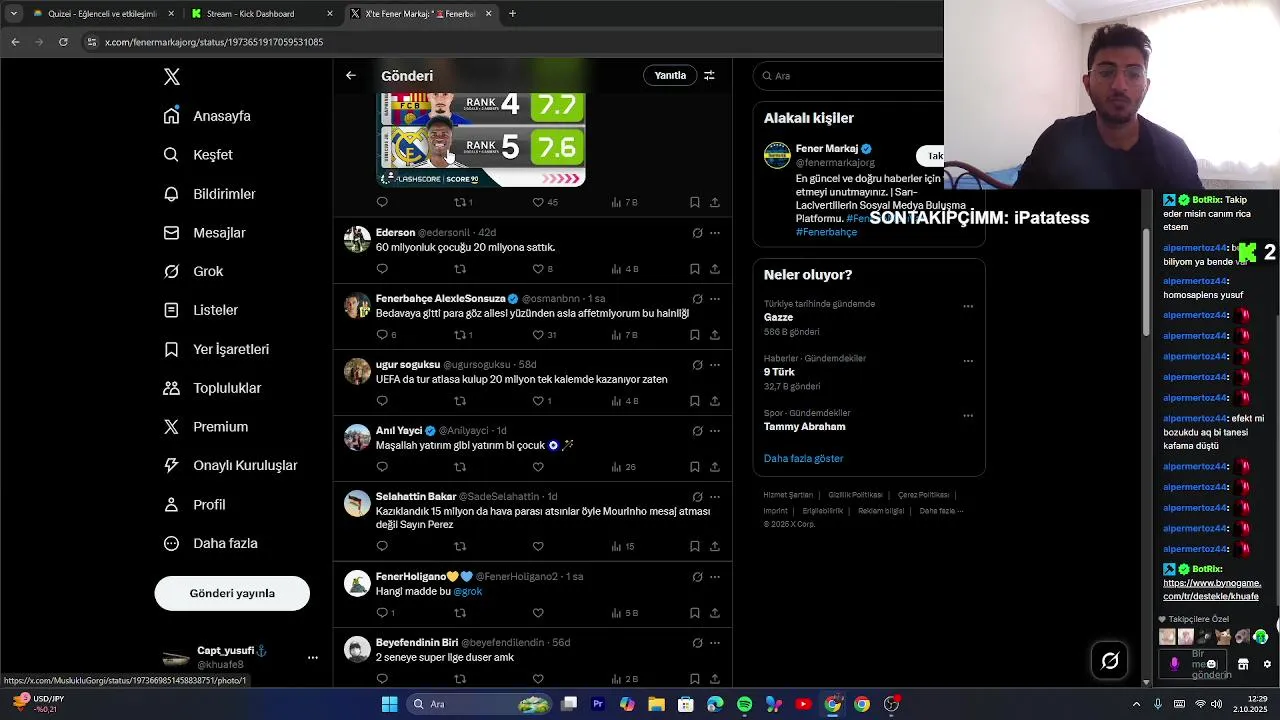Open account menu dots beside Capt_yusufi
The width and height of the screenshot is (1280, 720).
(x=313, y=657)
